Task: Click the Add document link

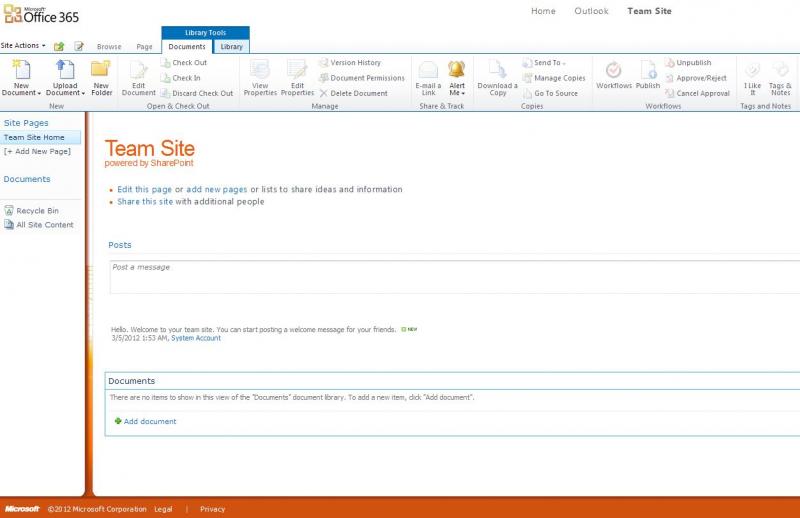Action: pos(150,422)
